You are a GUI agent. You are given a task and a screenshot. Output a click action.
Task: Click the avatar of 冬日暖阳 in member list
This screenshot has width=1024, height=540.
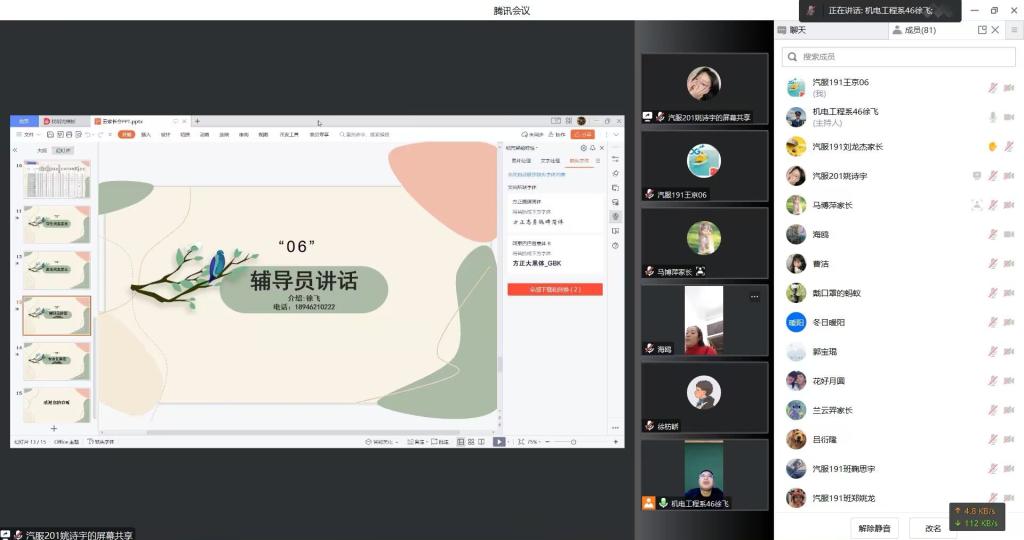796,322
